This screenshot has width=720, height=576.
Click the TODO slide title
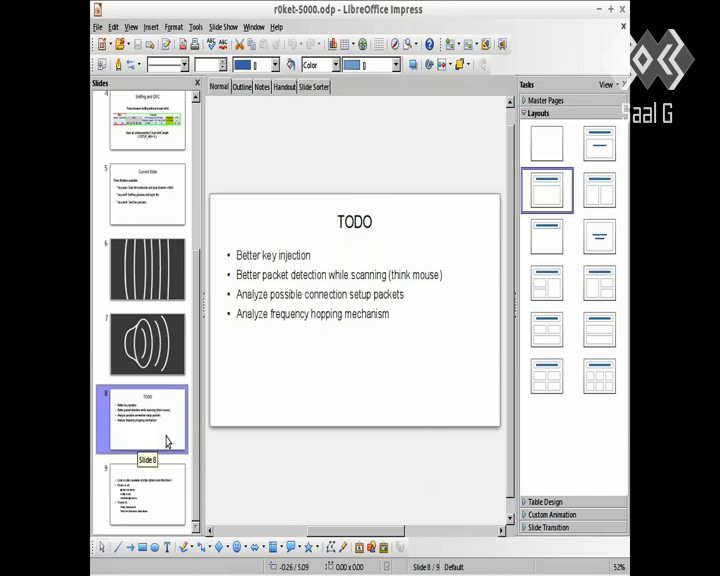click(x=354, y=222)
